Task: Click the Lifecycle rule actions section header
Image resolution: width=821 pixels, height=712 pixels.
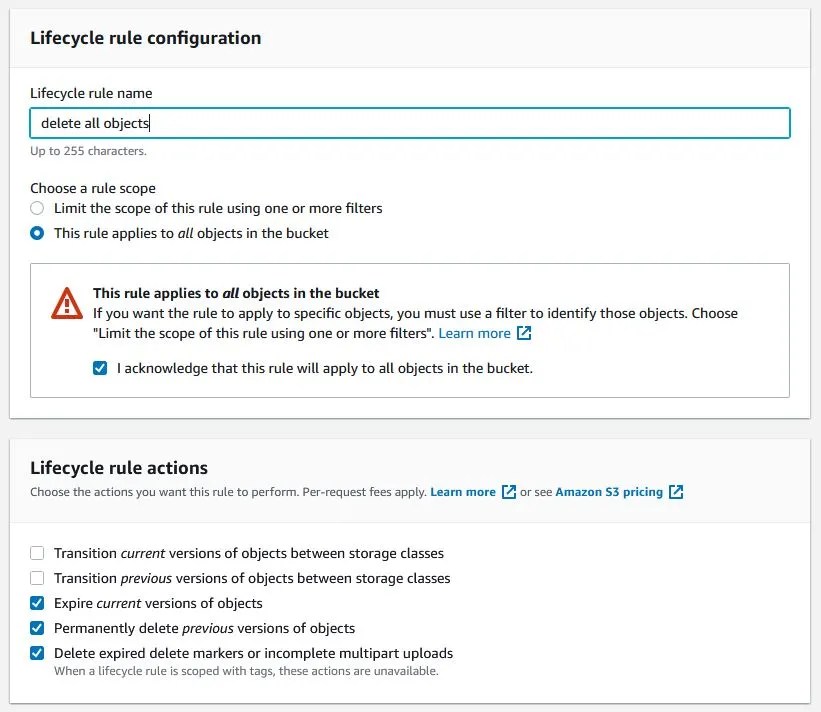Action: click(x=120, y=467)
